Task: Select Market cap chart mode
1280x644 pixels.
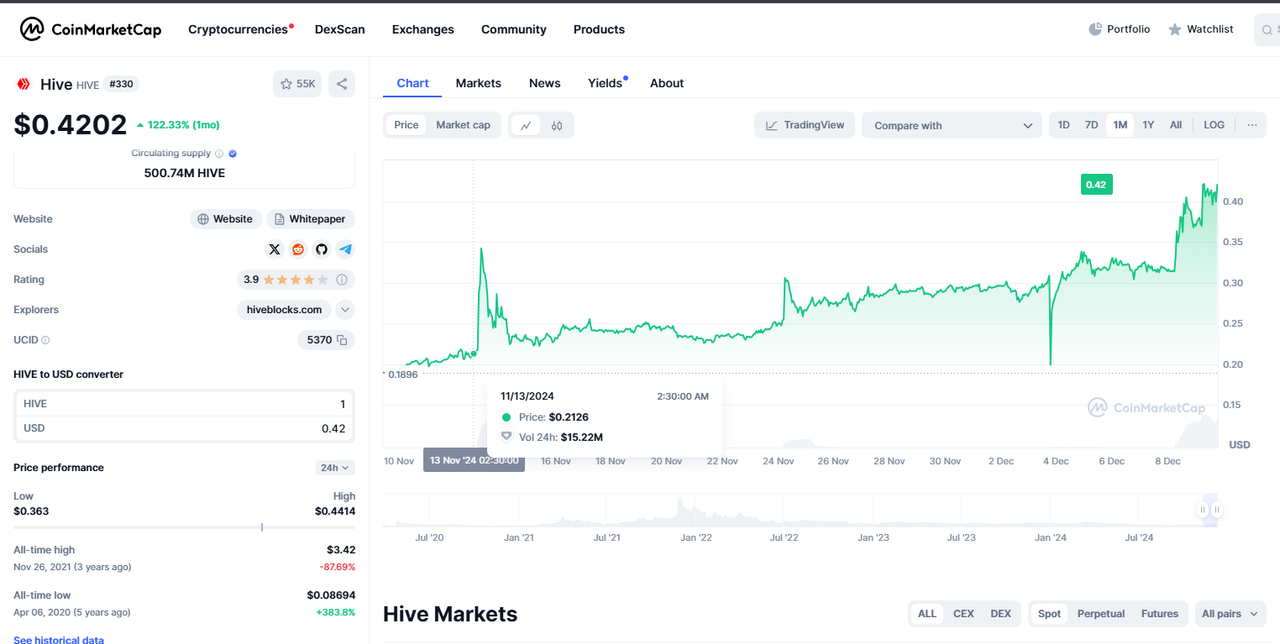Action: pyautogui.click(x=463, y=125)
